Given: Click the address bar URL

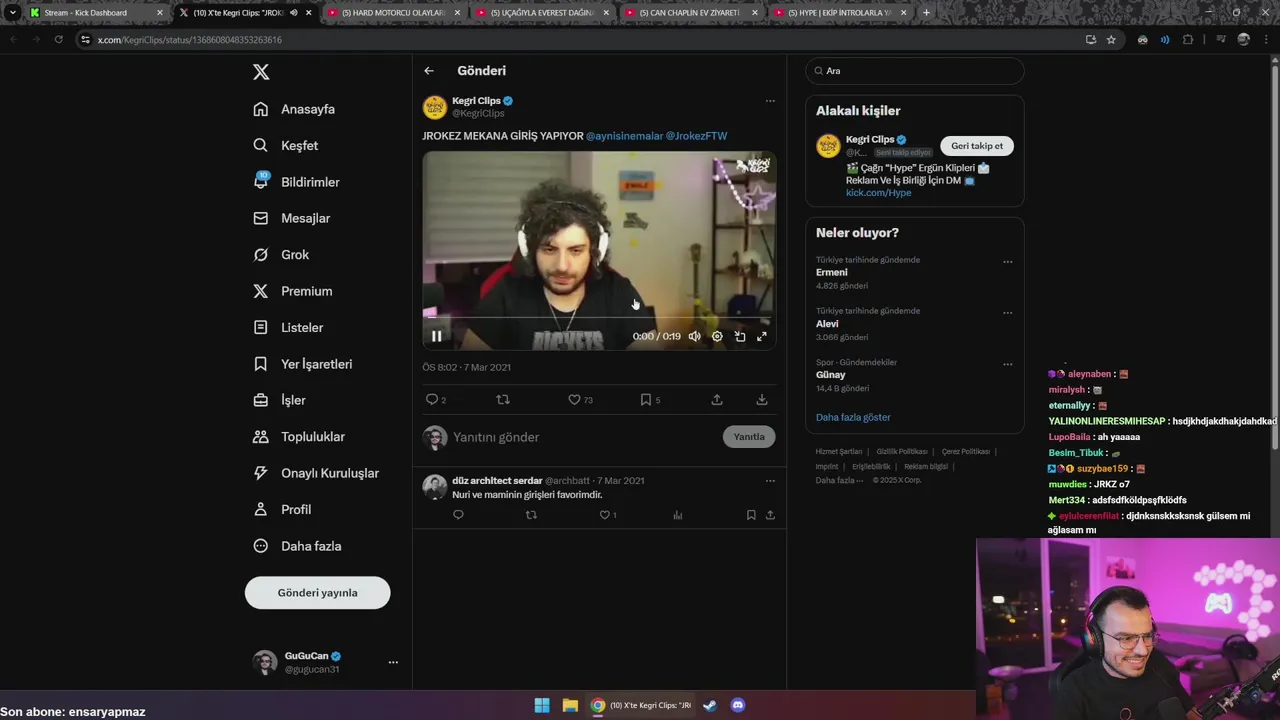Looking at the screenshot, I should (x=190, y=40).
